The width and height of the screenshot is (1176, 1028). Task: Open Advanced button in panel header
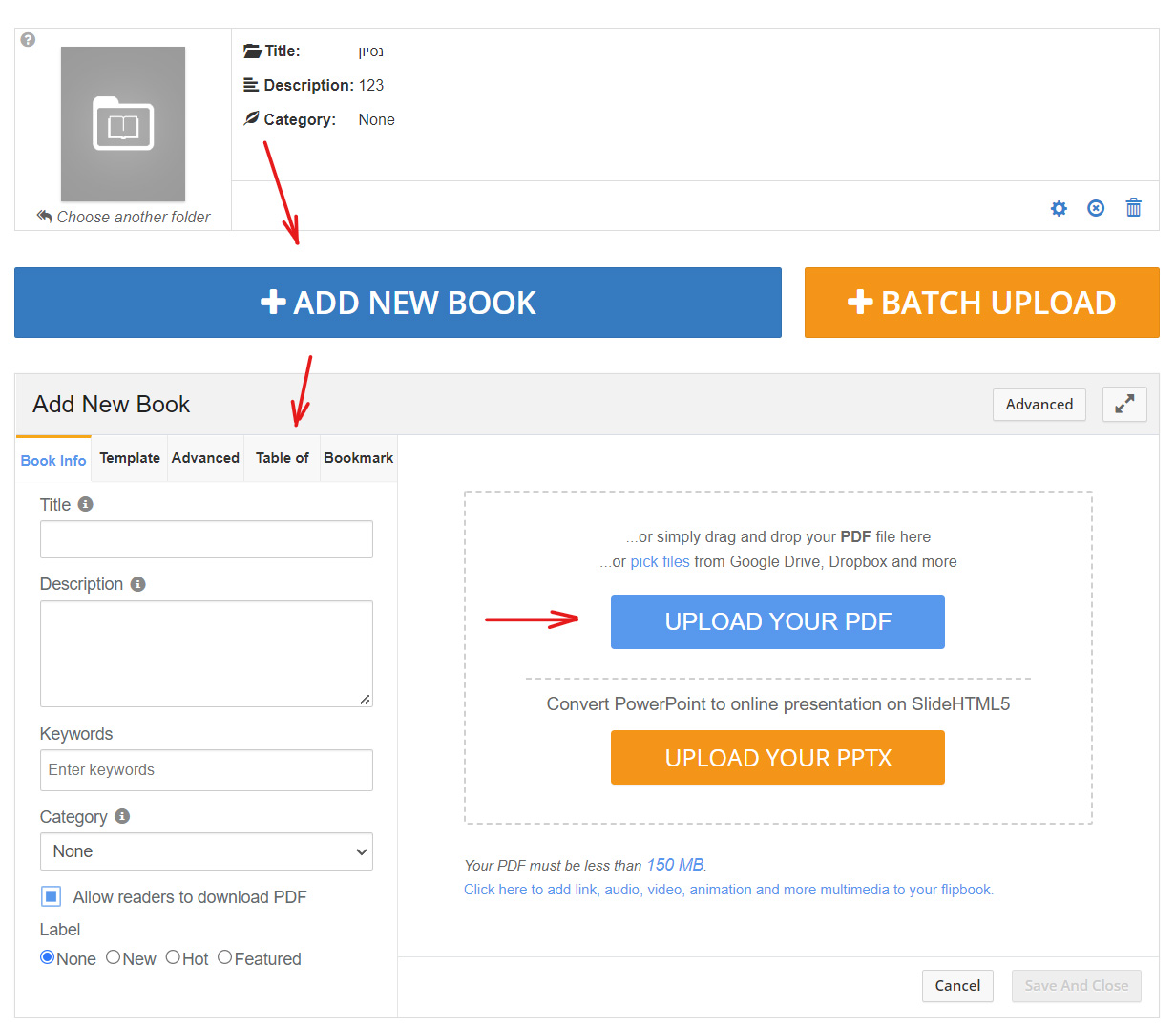coord(1039,405)
